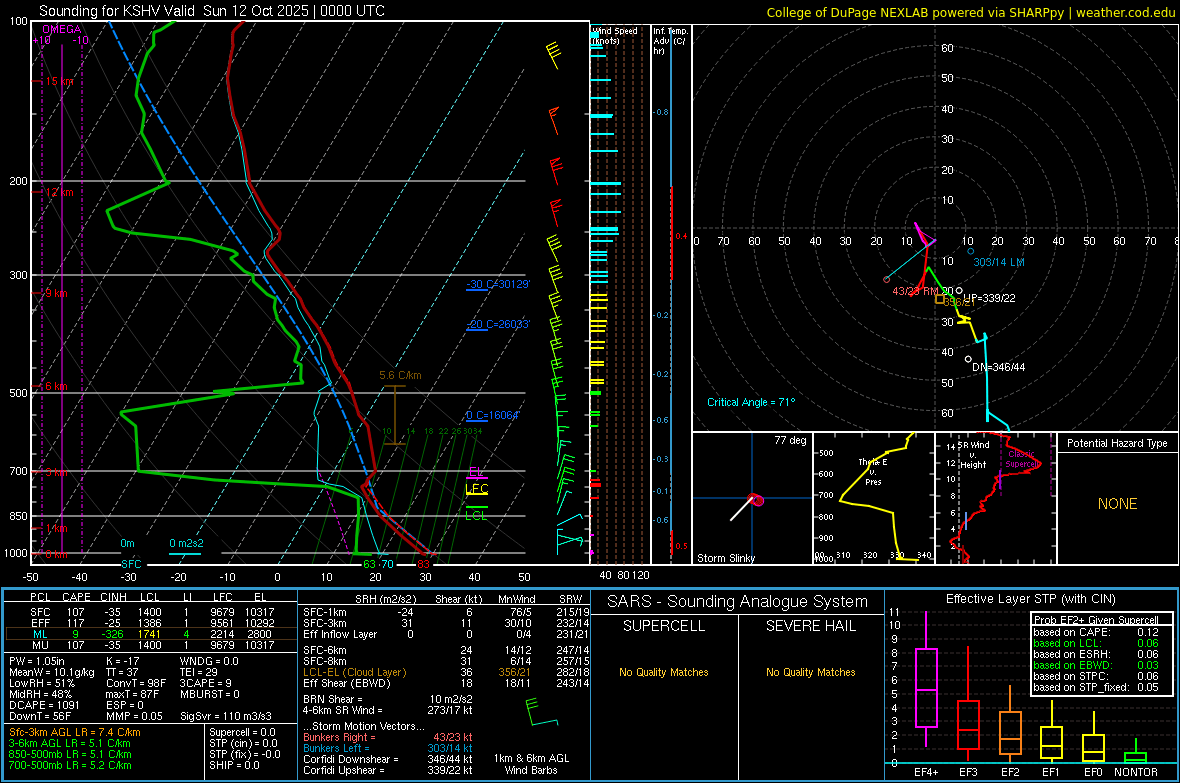Click '43/23 RM' on the hodograph

tap(915, 291)
